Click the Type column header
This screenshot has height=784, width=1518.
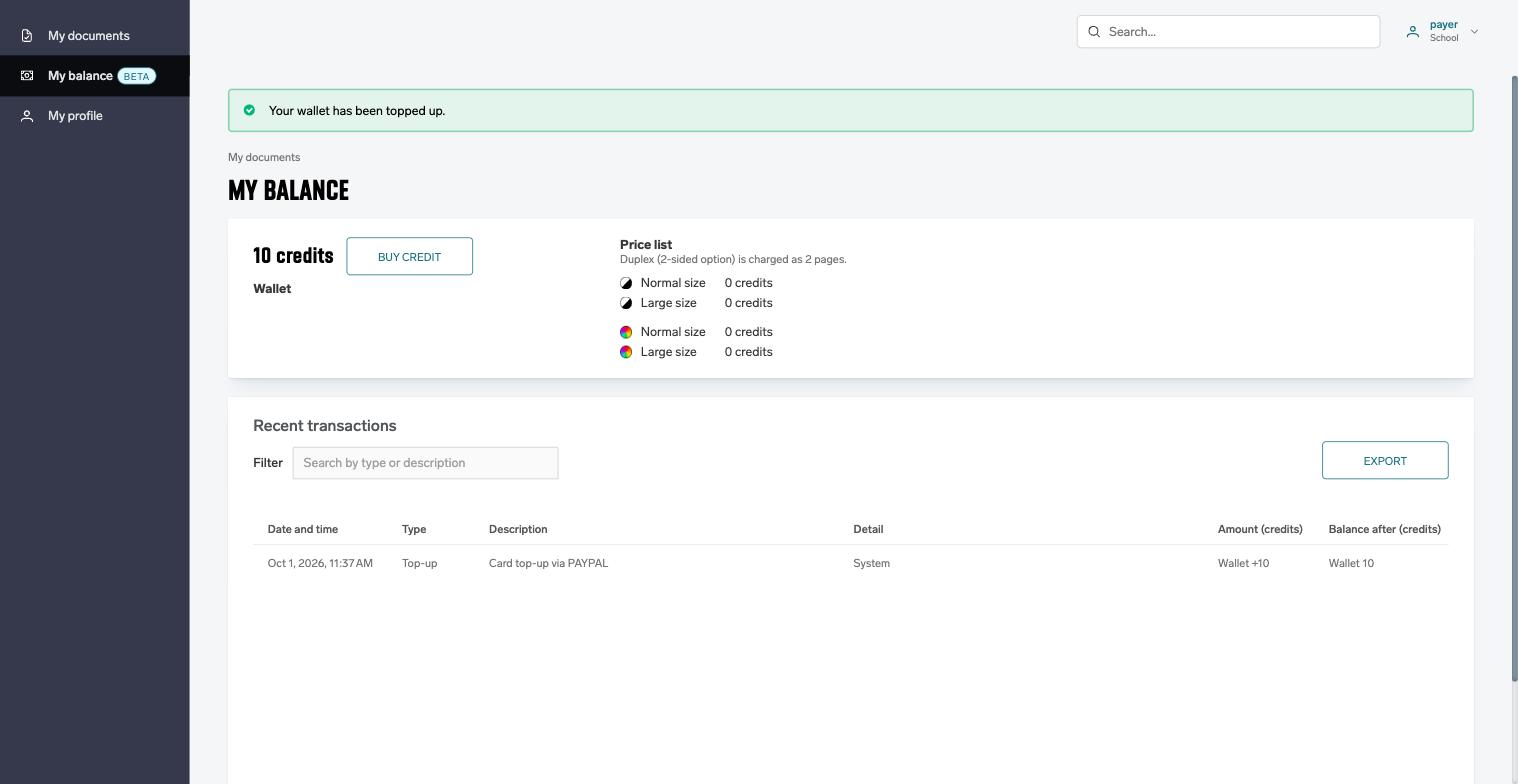click(414, 529)
